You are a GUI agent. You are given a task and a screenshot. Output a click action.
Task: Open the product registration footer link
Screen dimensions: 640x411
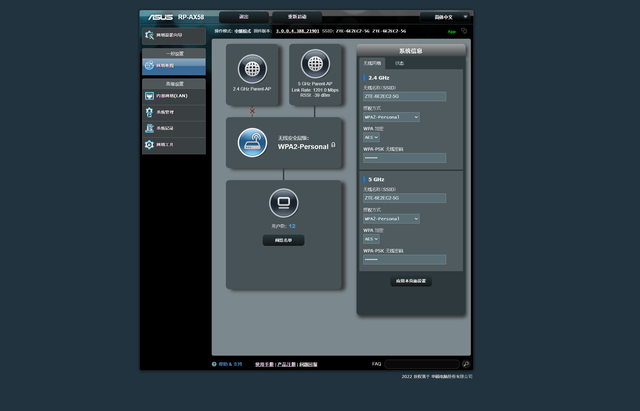tap(287, 364)
